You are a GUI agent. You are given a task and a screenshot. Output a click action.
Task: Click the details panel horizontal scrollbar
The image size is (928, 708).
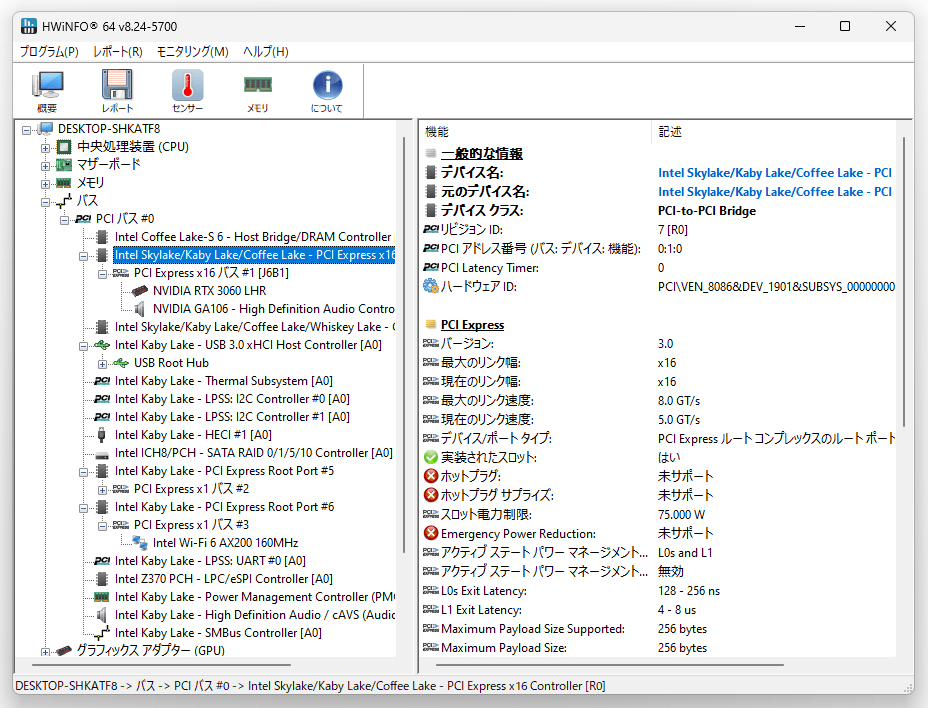tap(610, 665)
